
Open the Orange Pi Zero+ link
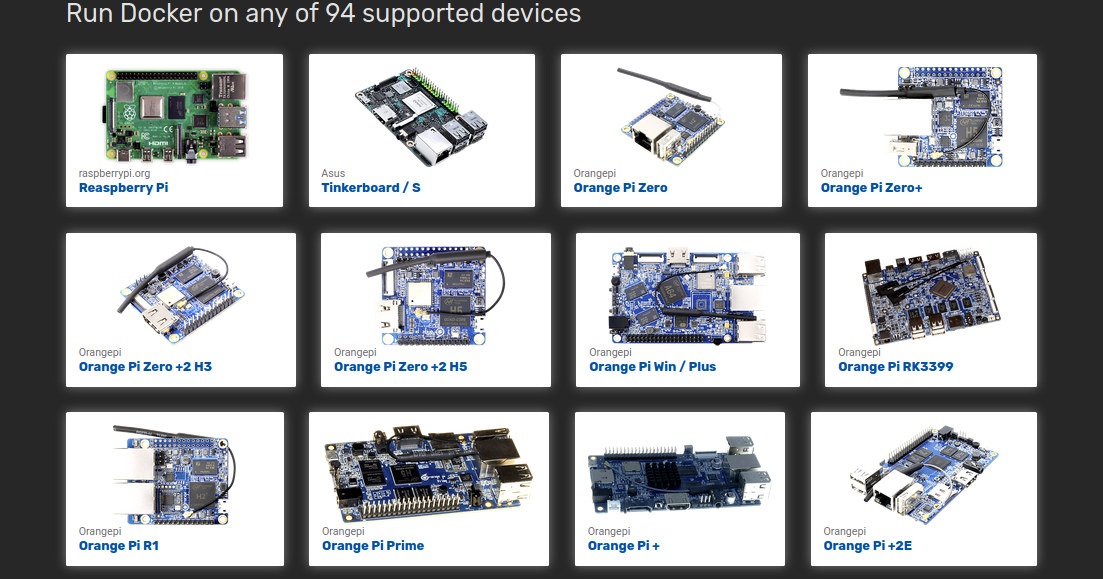[x=872, y=188]
